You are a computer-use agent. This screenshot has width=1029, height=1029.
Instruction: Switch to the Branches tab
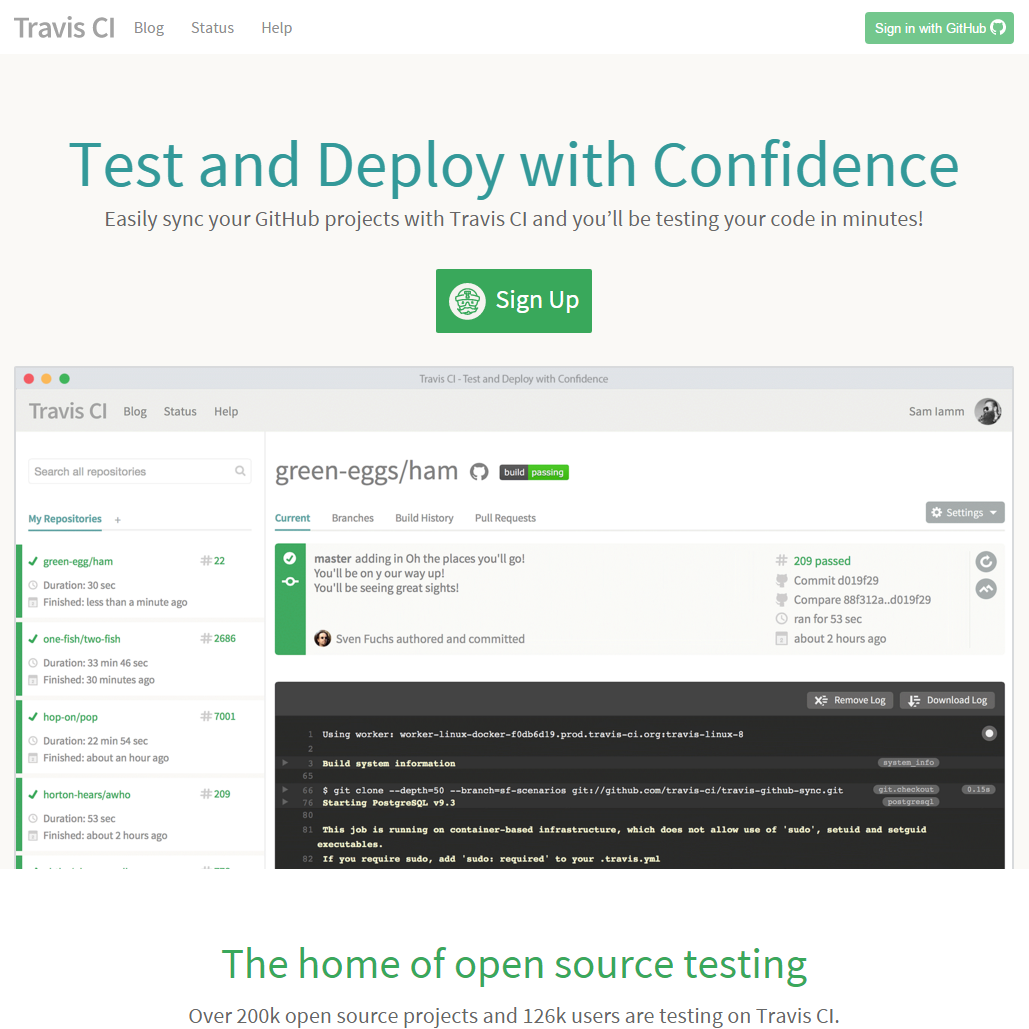click(x=352, y=518)
